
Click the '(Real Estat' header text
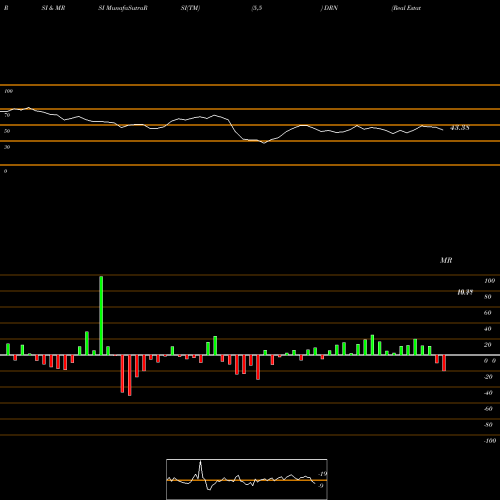click(x=406, y=8)
